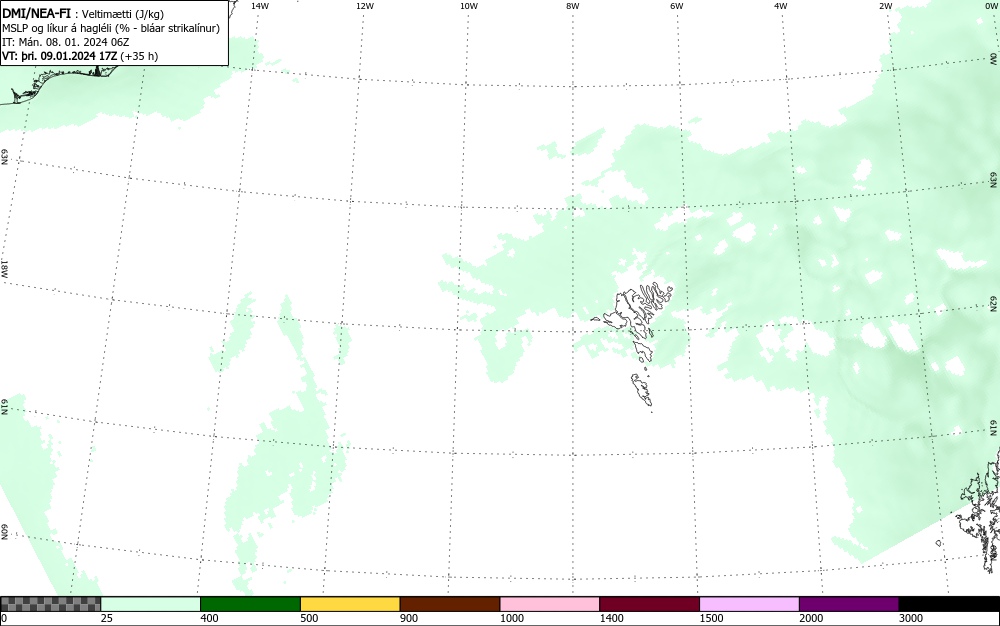1000x626 pixels.
Task: Click the 4W longitude label
Action: [x=781, y=6]
